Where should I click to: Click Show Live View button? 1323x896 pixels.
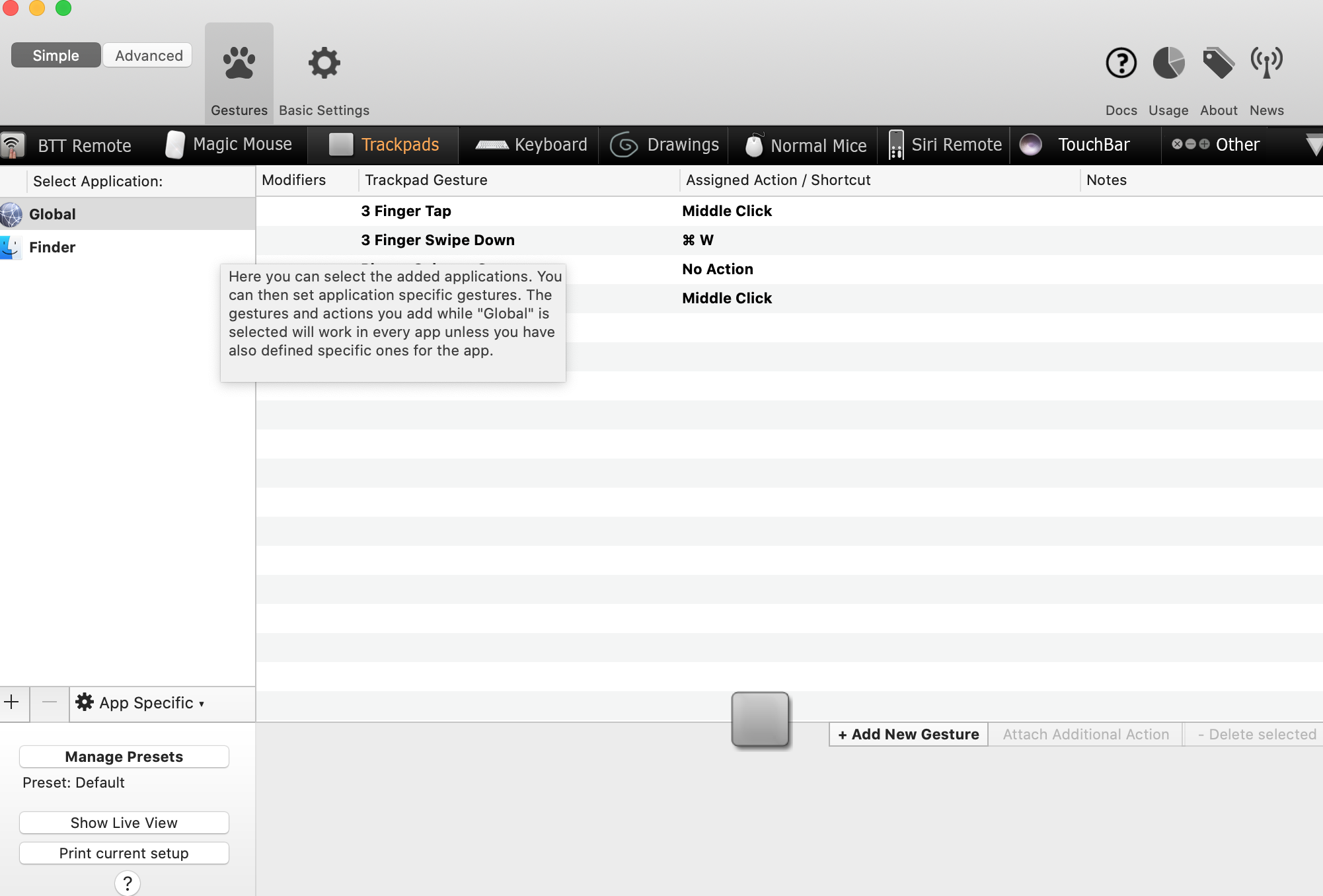(124, 823)
